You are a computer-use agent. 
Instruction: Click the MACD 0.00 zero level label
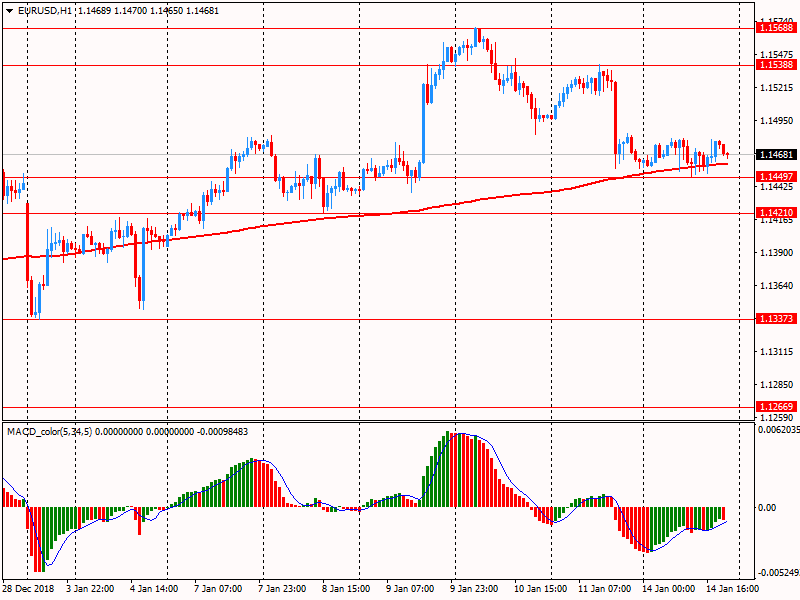tap(767, 507)
